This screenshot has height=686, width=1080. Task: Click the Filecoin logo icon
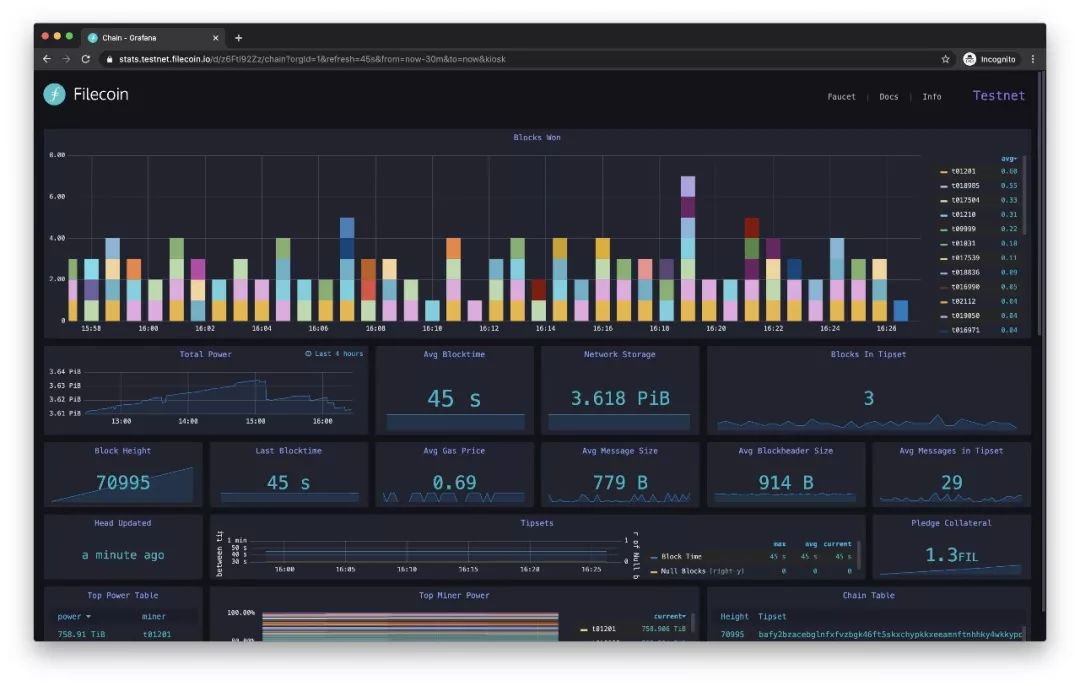(54, 94)
